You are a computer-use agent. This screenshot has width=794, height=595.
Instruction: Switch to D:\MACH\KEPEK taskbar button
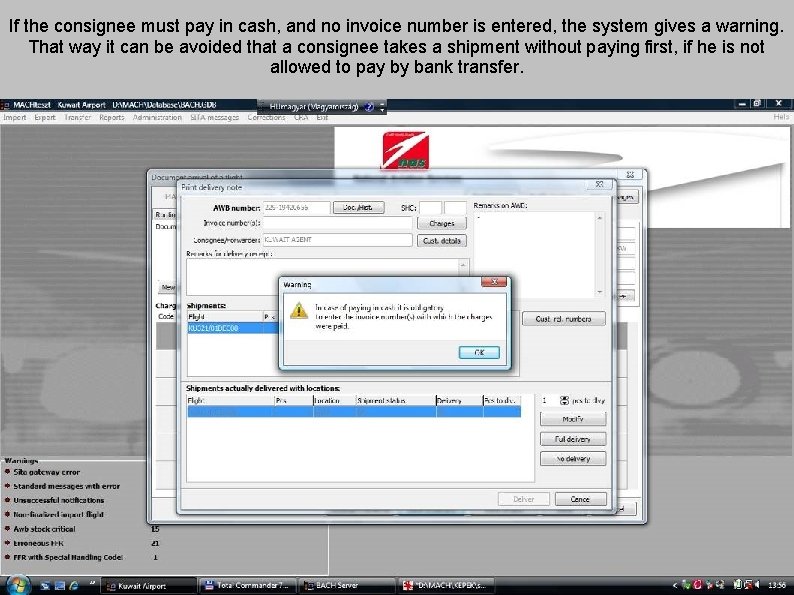(446, 586)
